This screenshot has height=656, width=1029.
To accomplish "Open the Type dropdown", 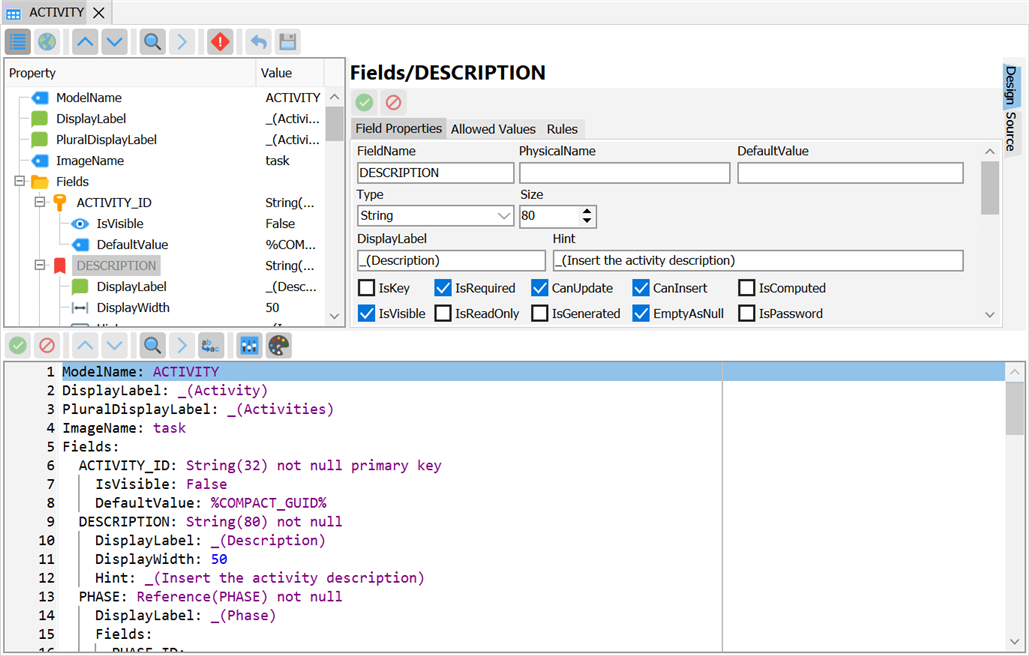I will tap(504, 216).
